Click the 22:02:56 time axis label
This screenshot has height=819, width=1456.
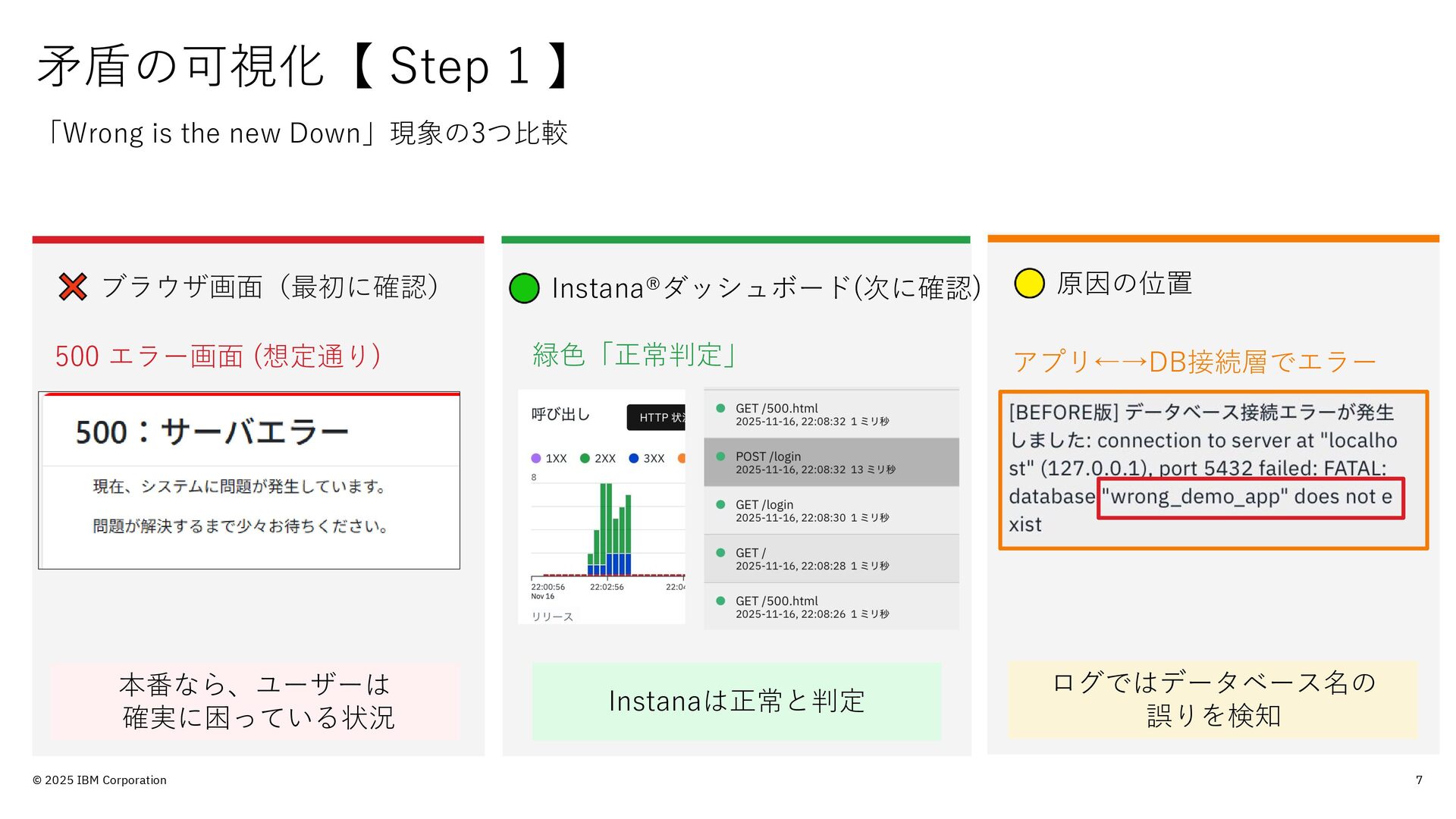(607, 587)
